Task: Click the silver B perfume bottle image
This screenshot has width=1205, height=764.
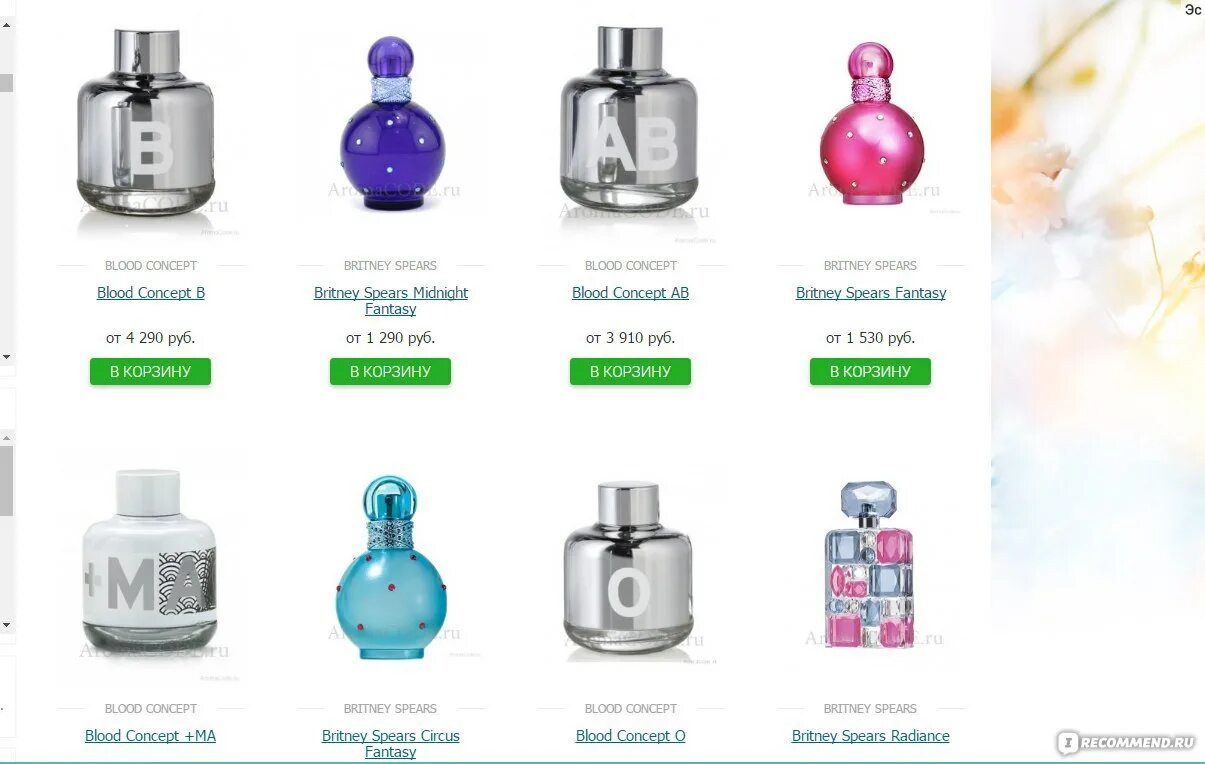Action: (x=146, y=122)
